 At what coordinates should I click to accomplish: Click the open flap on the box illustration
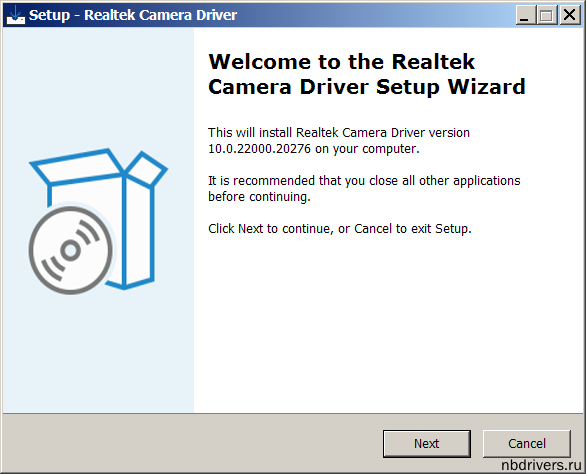pyautogui.click(x=77, y=166)
